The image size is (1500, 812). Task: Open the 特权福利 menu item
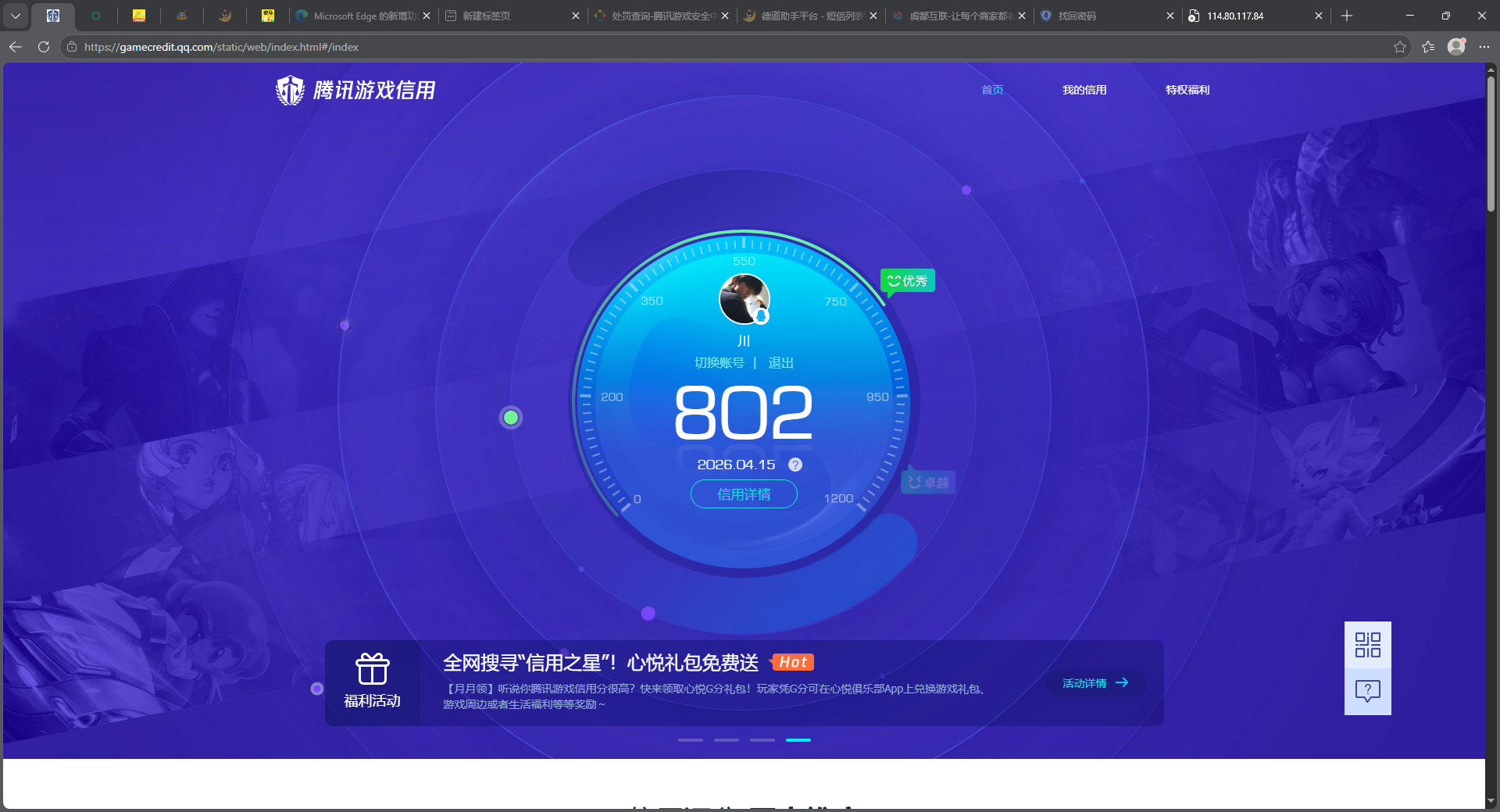click(x=1187, y=90)
